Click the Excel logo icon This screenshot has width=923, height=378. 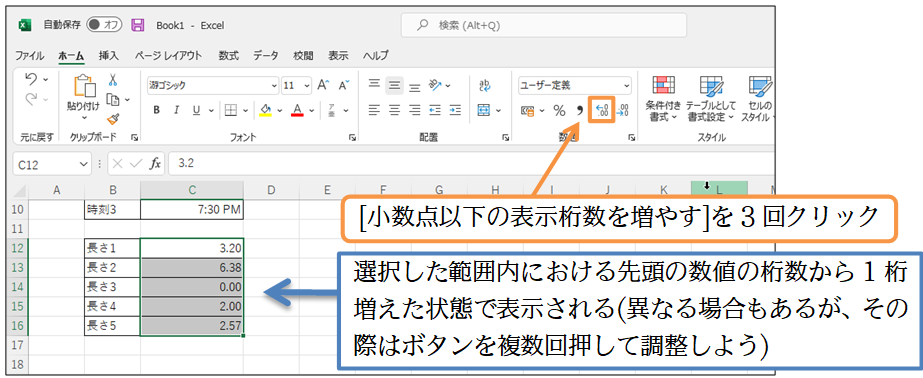point(25,25)
